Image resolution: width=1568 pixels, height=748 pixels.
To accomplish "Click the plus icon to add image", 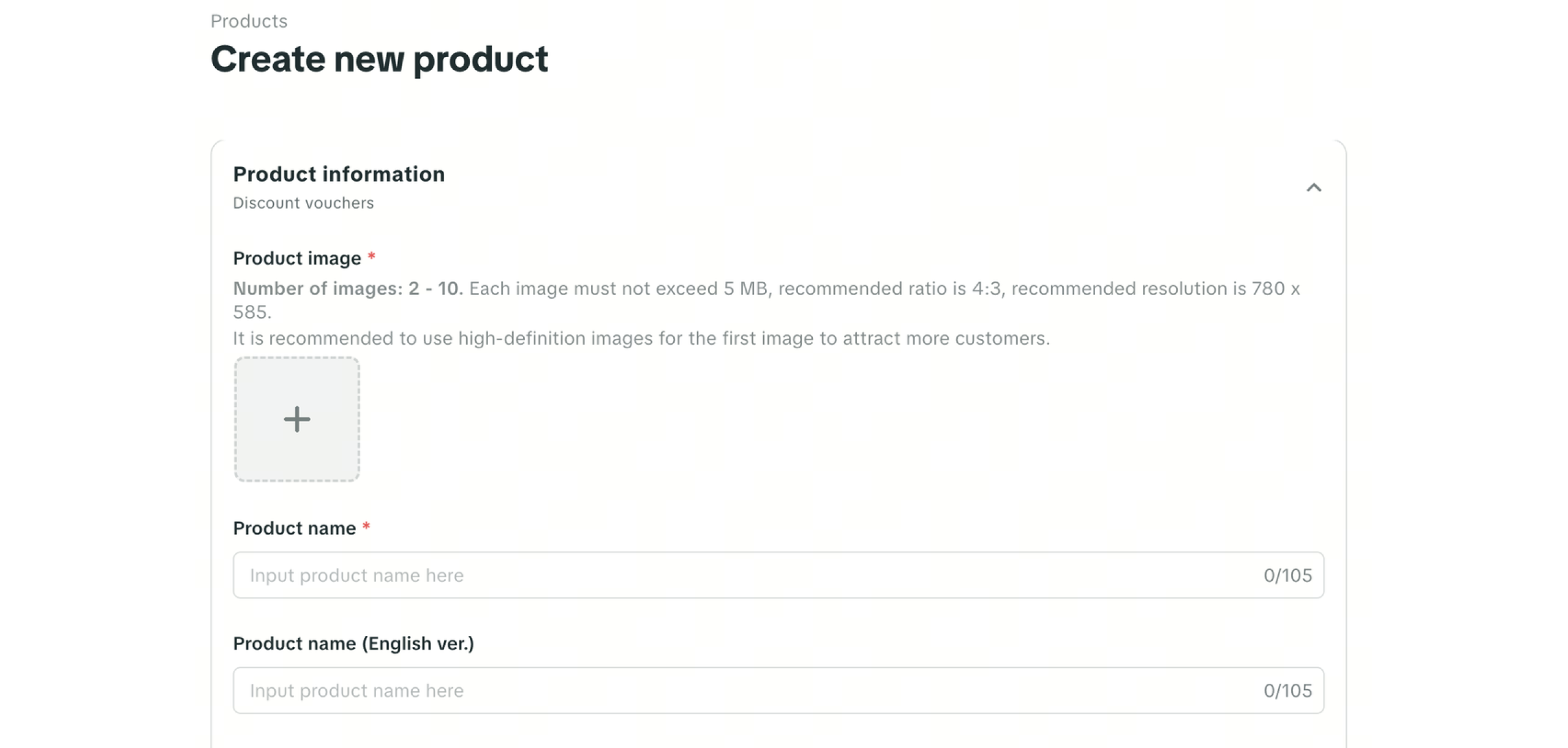I will click(297, 419).
